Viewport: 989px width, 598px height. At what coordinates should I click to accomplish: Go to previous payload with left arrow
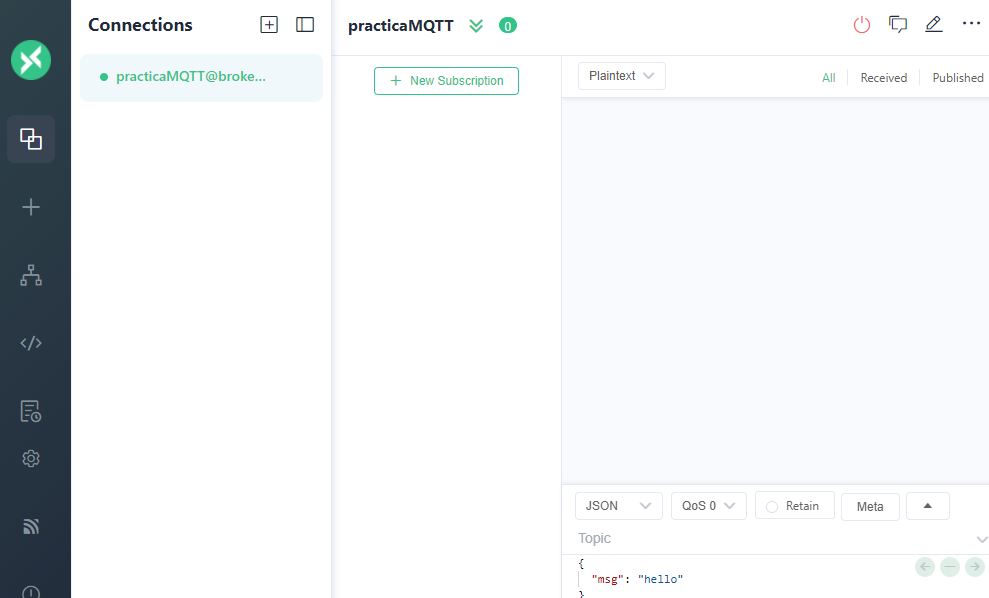coord(925,566)
